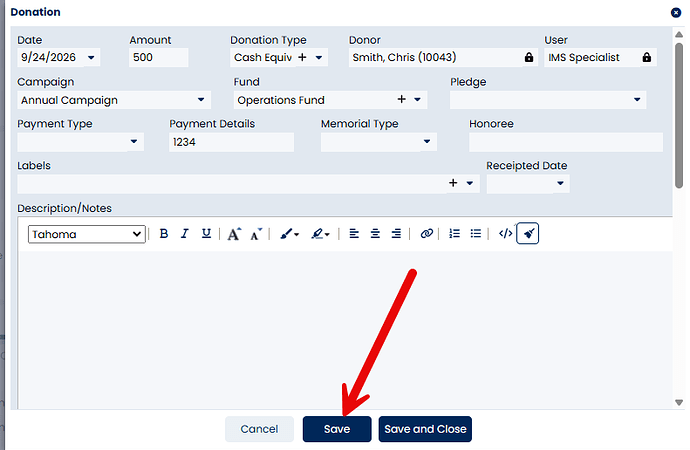Click the Donor field lock icon
The height and width of the screenshot is (450, 690).
(x=529, y=57)
